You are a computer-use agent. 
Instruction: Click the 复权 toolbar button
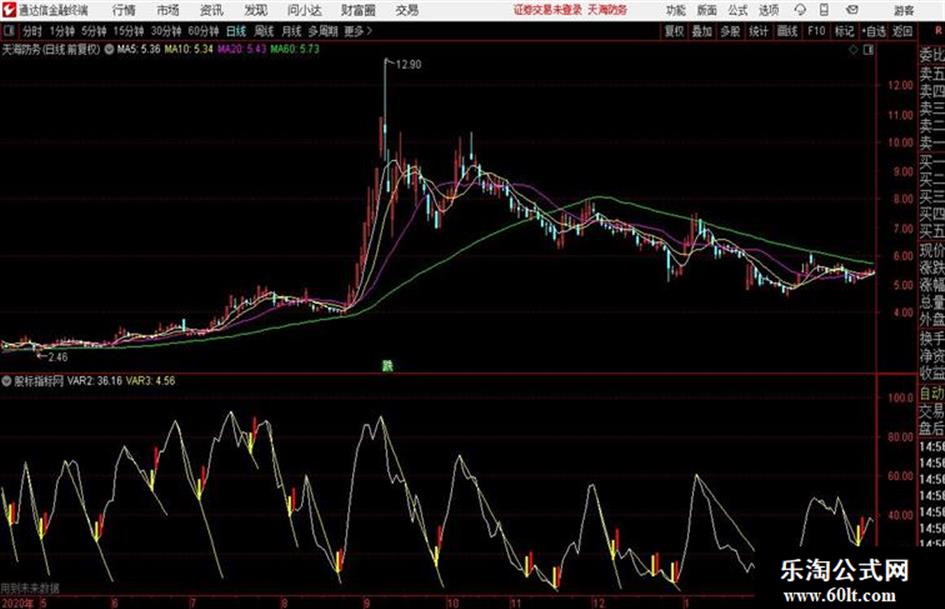(x=674, y=31)
